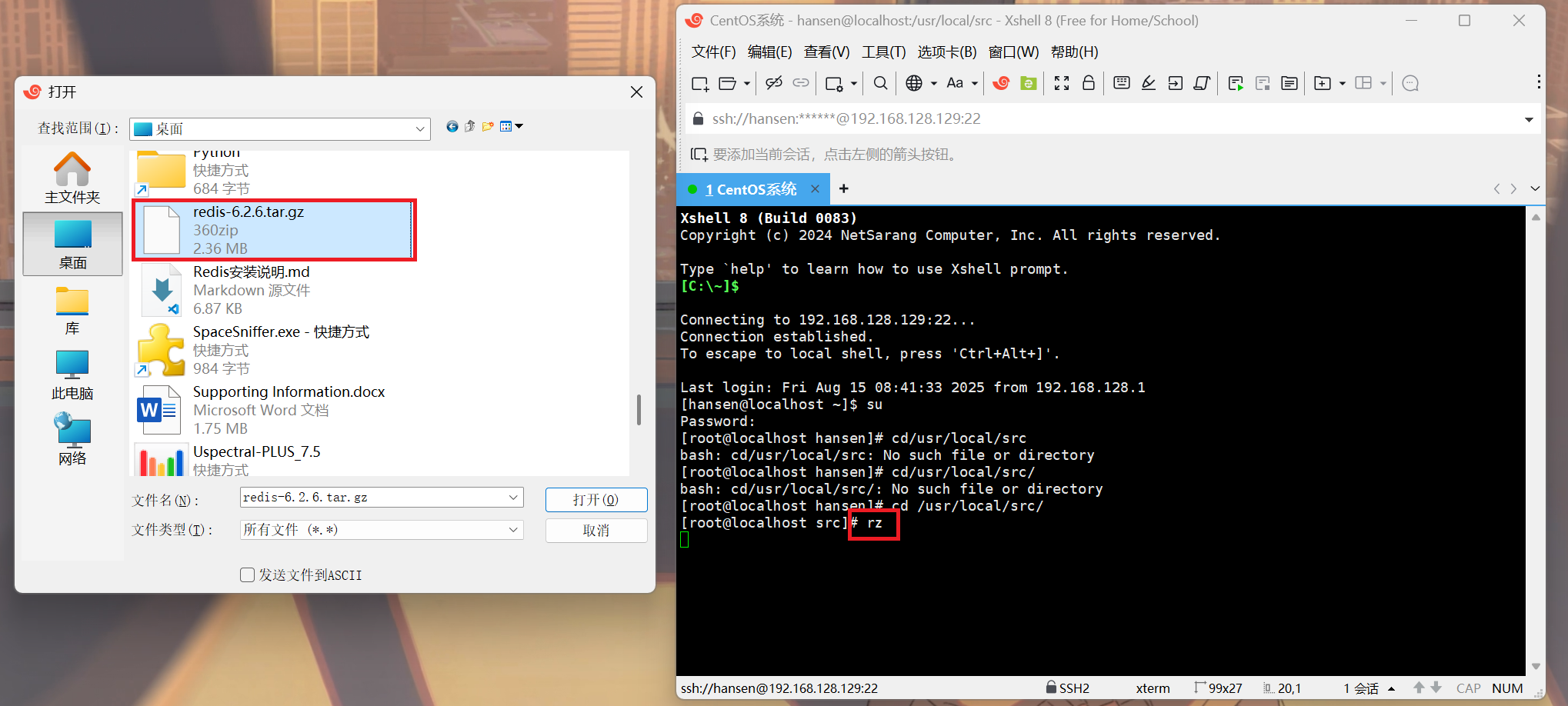Screen dimensions: 1568x706
Task: Switch to the 1 CentOS系统 session tab
Action: click(750, 189)
